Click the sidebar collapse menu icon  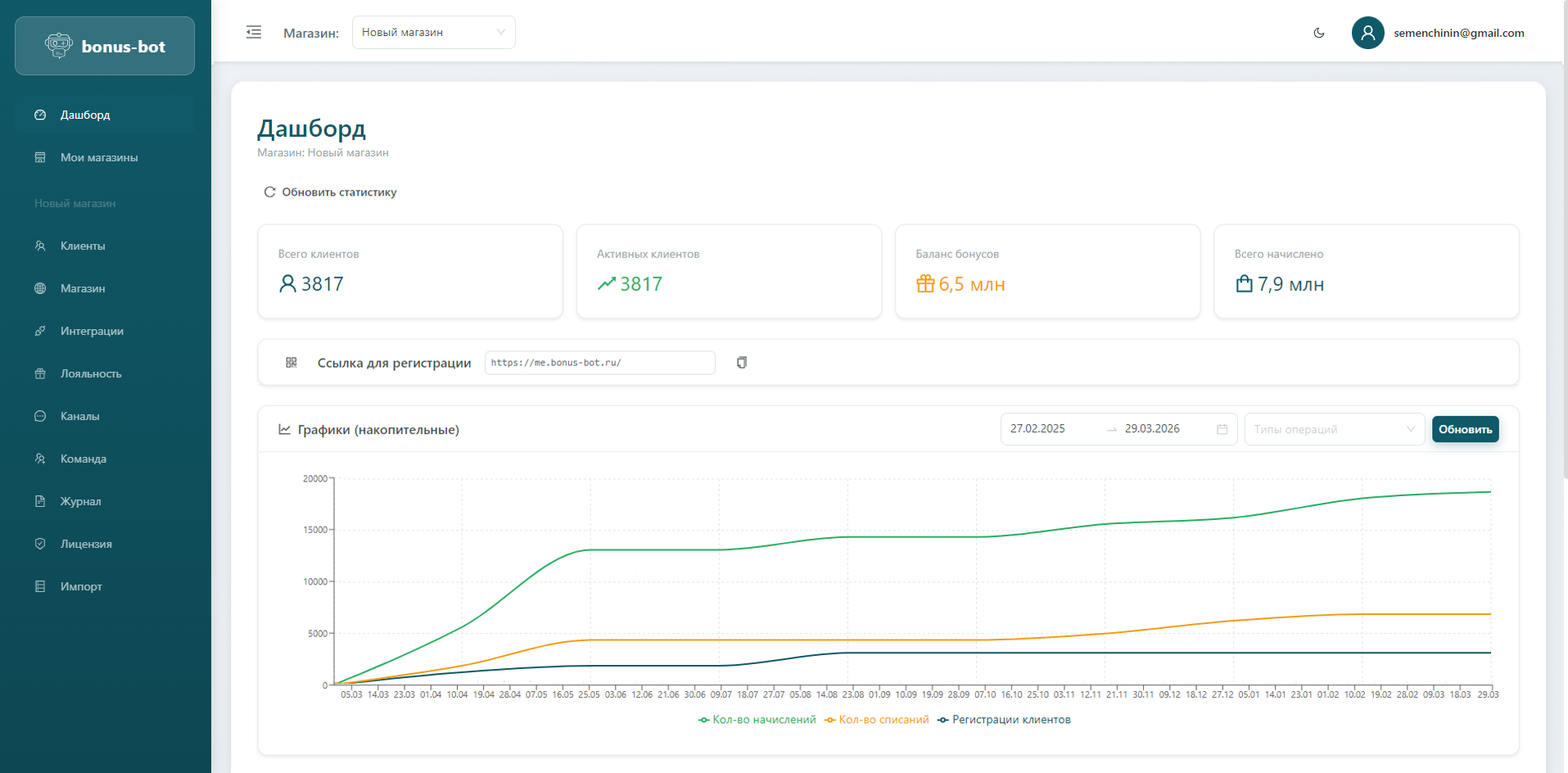click(x=254, y=33)
